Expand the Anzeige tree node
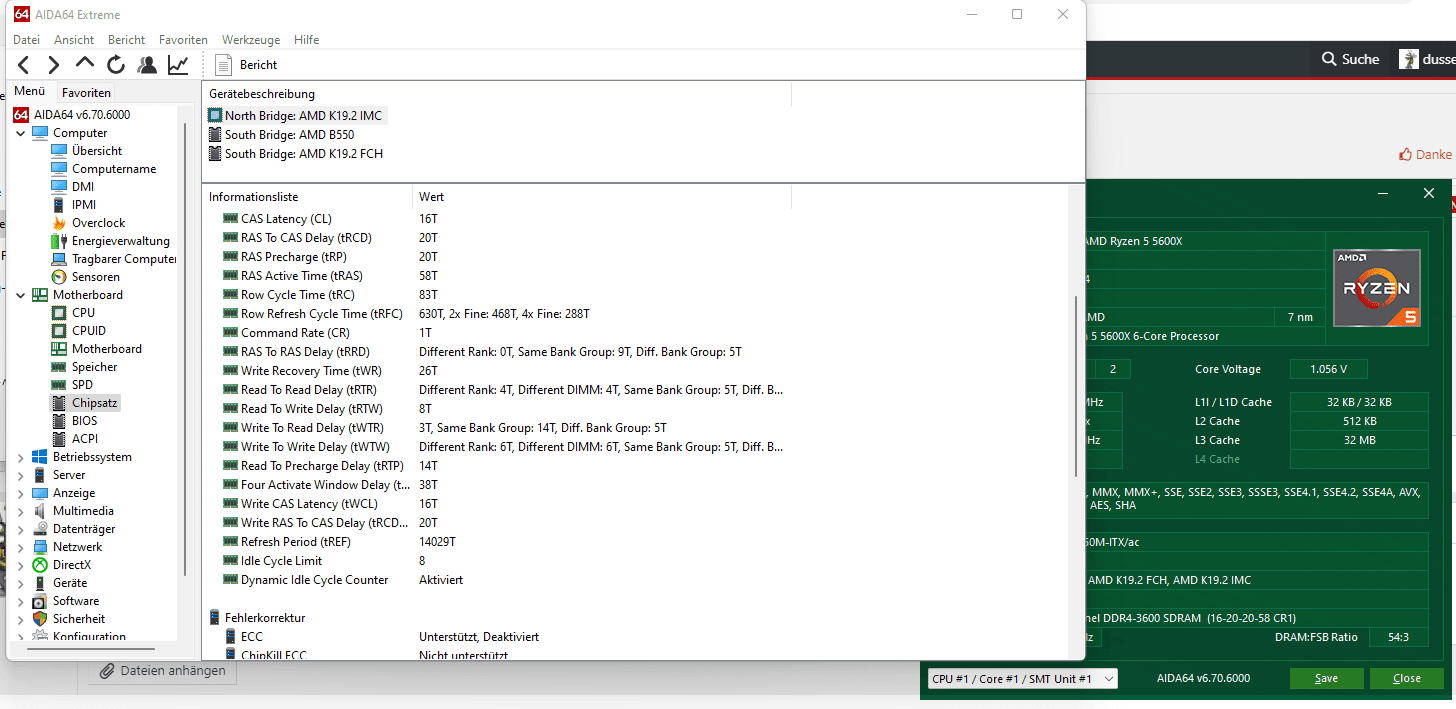The width and height of the screenshot is (1456, 709). point(21,493)
